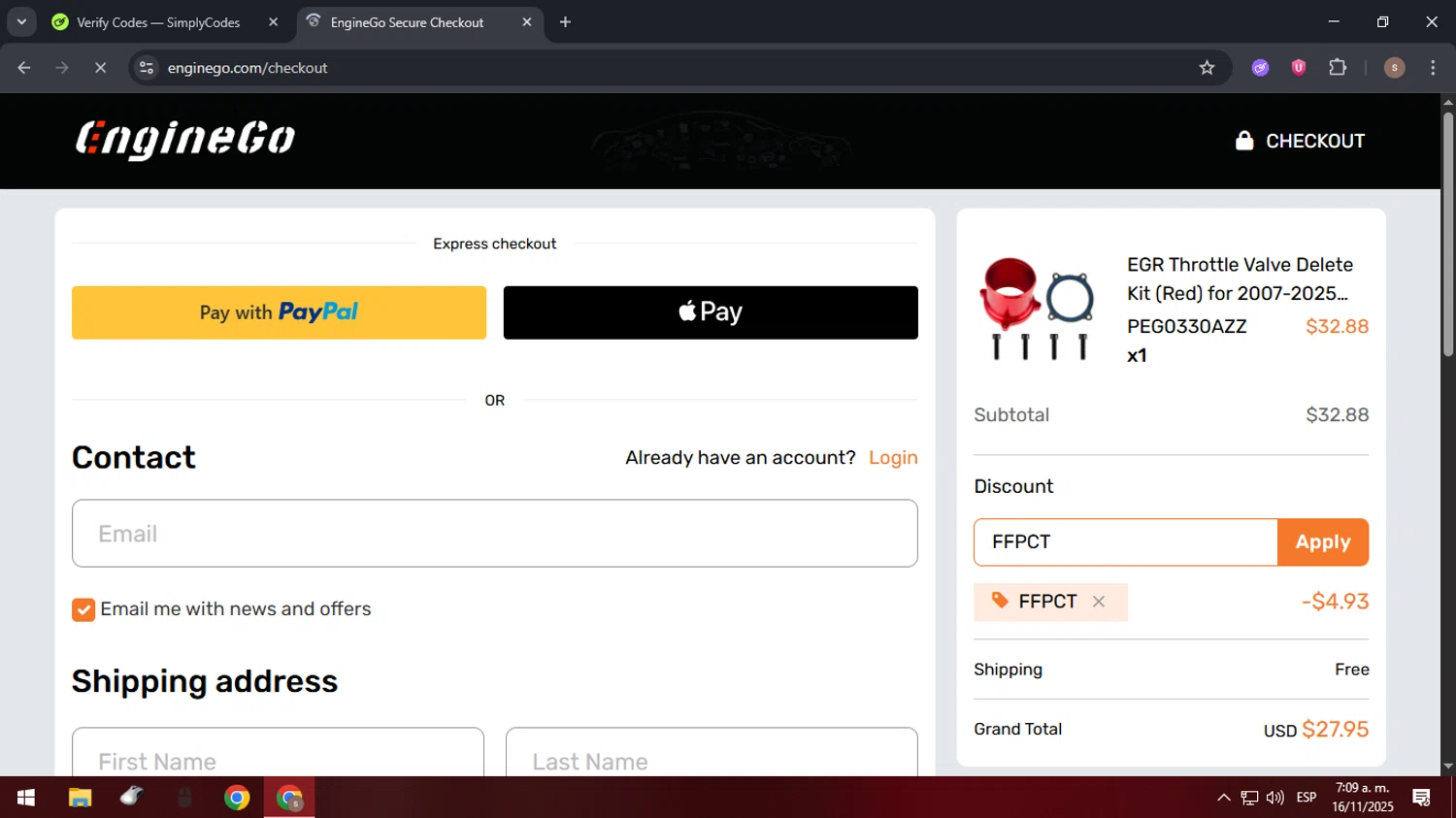Click the CHECKOUT lock icon
This screenshot has height=818, width=1456.
[x=1244, y=141]
